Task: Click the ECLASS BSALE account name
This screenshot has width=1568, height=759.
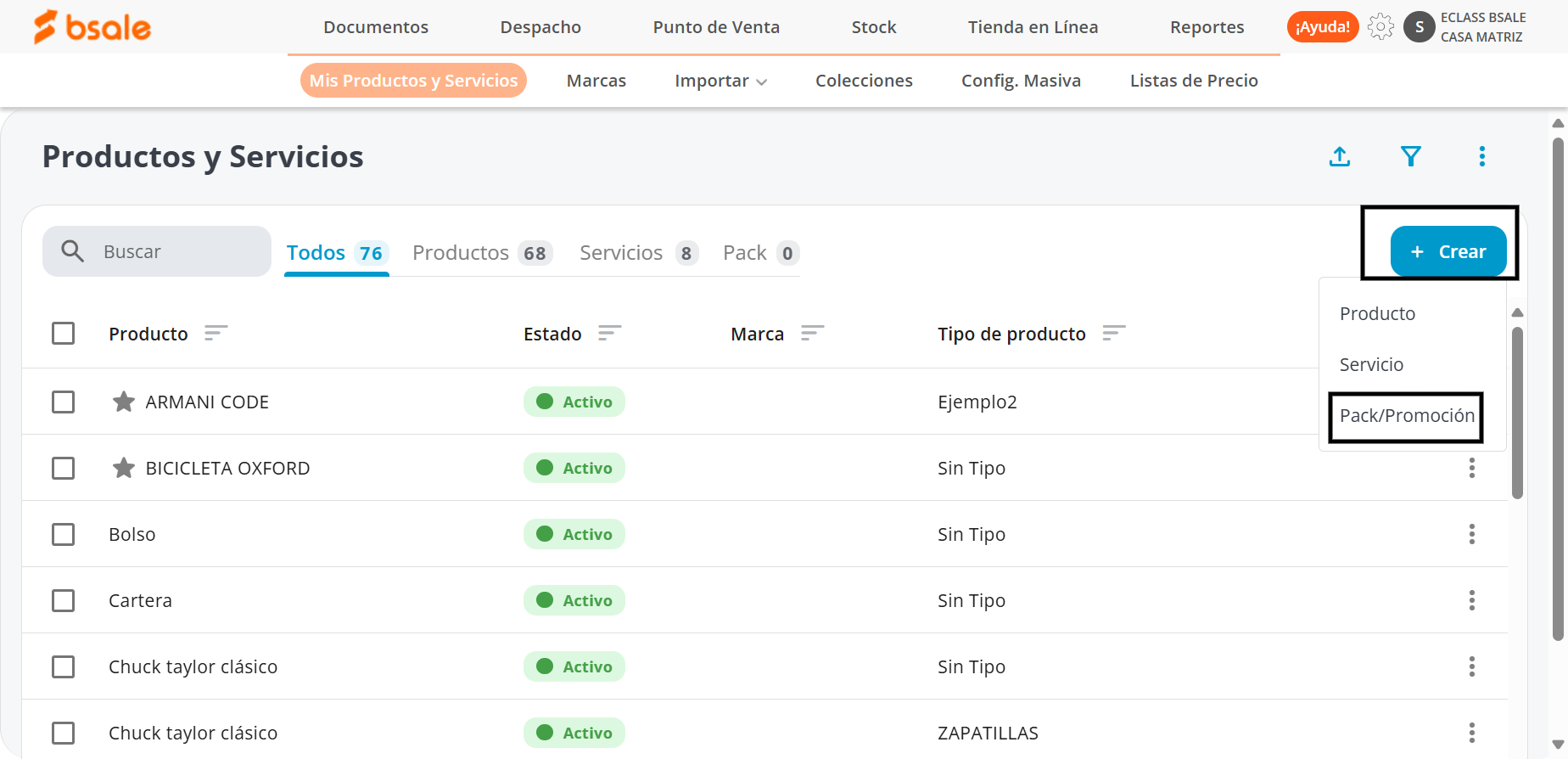Action: click(1483, 18)
